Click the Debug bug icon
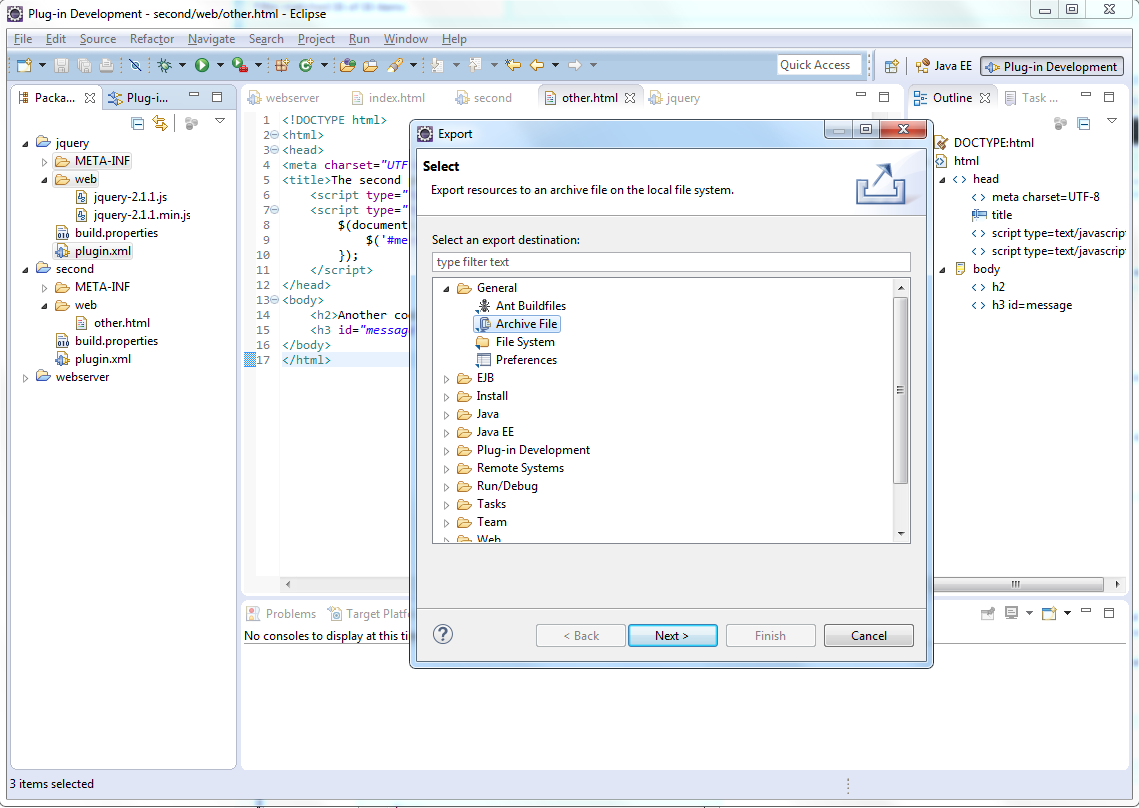This screenshot has height=808, width=1139. [x=165, y=65]
